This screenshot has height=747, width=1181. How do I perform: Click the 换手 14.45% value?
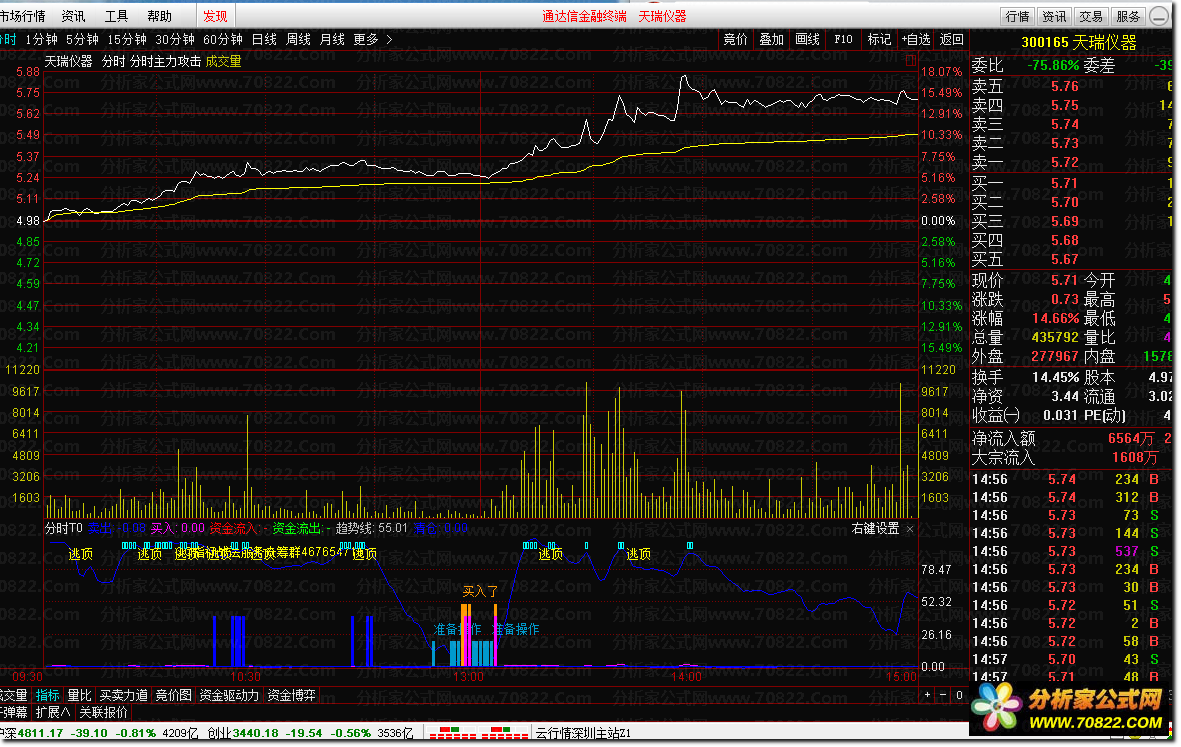1056,377
